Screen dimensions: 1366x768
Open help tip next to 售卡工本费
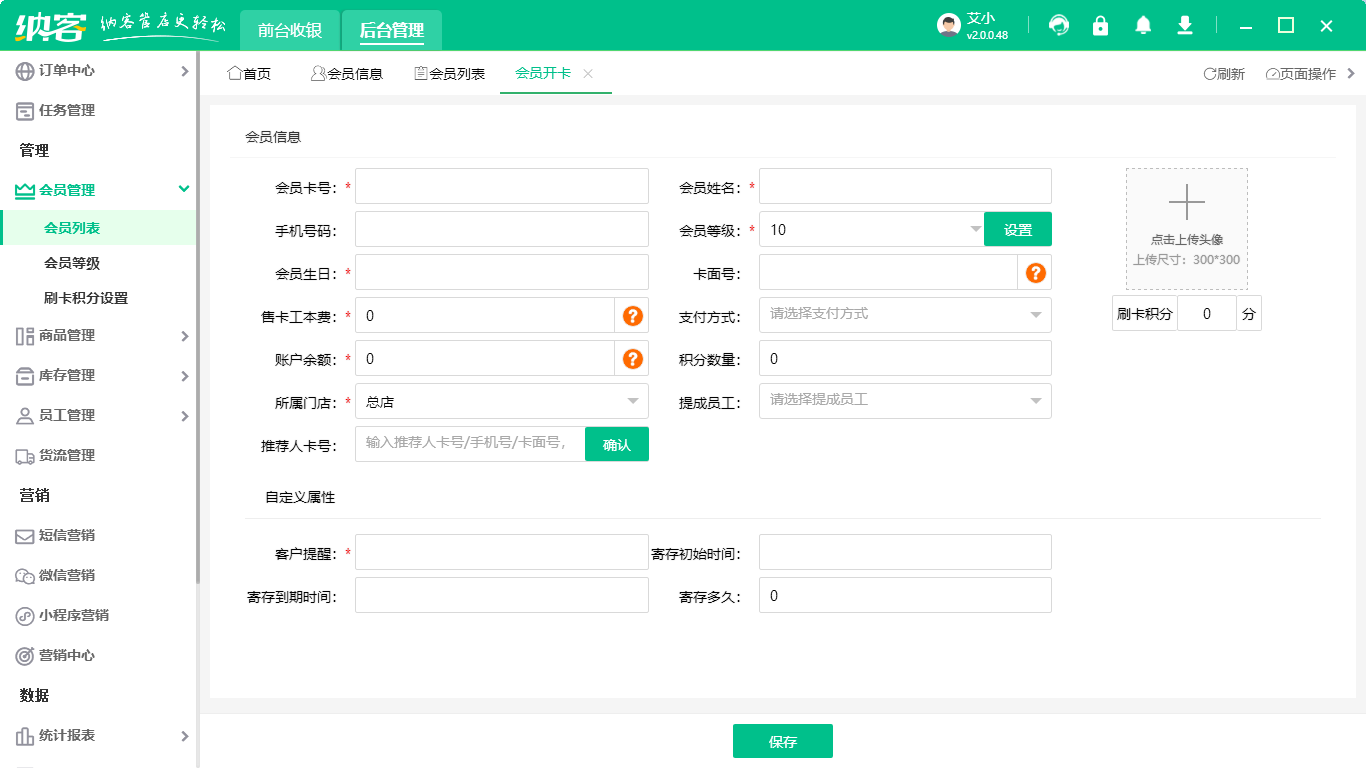coord(631,315)
